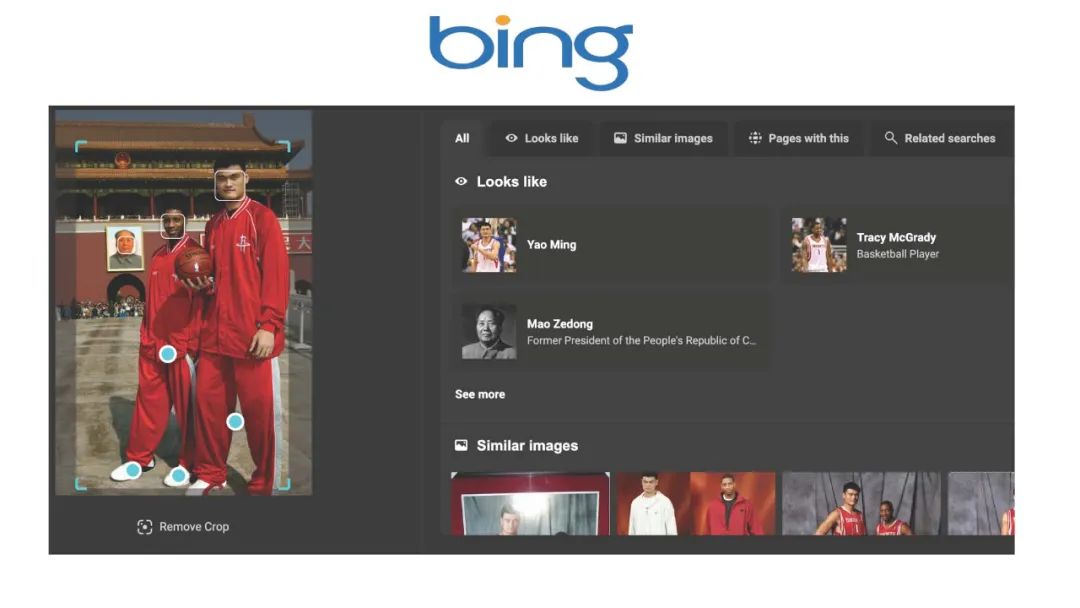Open the All results tab
This screenshot has height=608, width=1080.
click(x=462, y=138)
